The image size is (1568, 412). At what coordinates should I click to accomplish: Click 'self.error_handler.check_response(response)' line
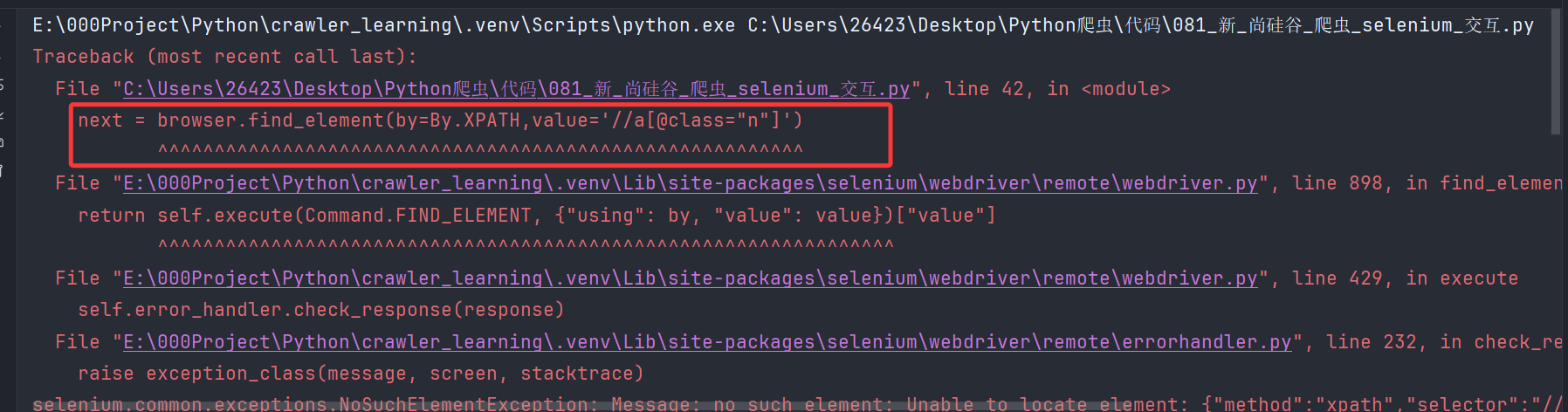(320, 310)
